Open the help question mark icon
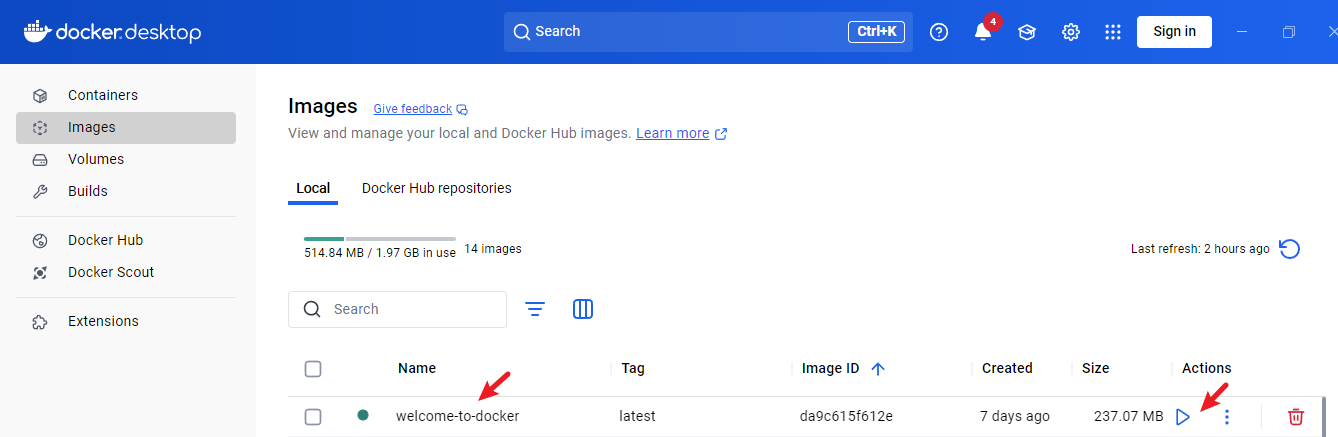Viewport: 1338px width, 437px height. pos(938,32)
